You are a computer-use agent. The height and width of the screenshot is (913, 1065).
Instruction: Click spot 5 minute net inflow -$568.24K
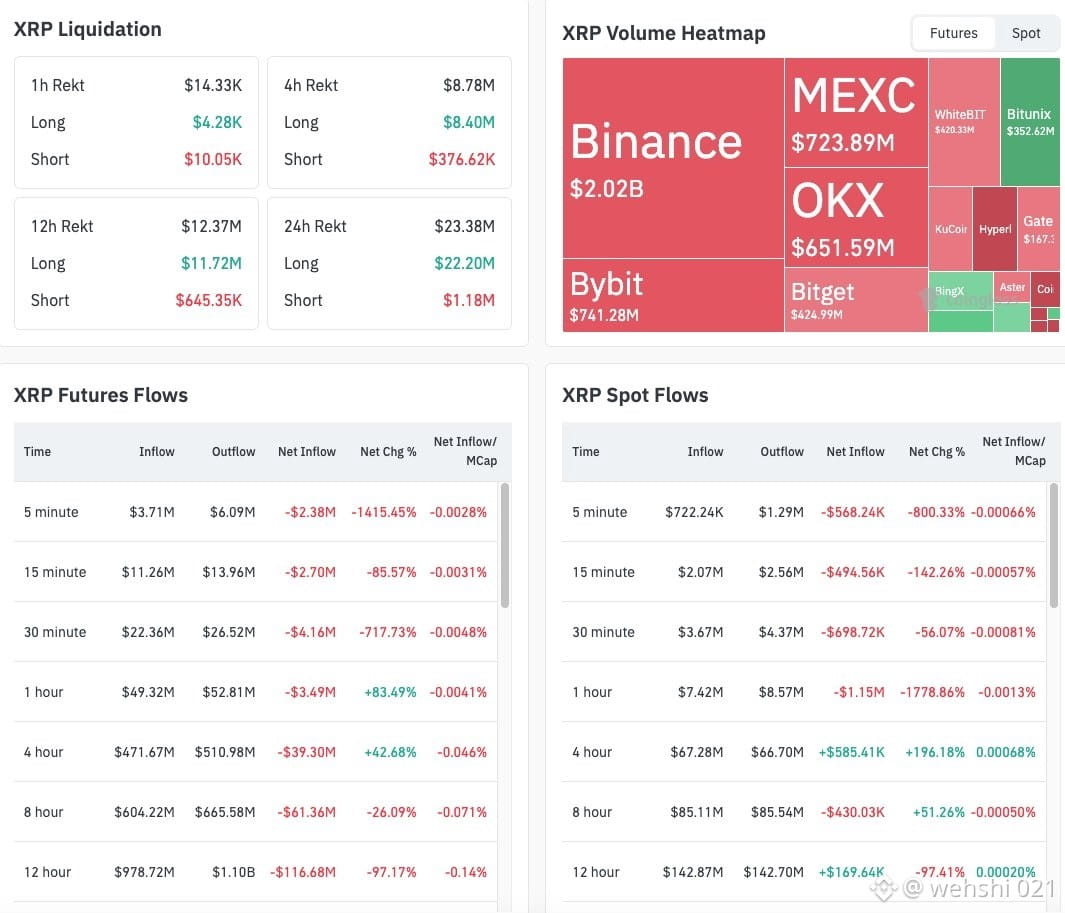[853, 512]
